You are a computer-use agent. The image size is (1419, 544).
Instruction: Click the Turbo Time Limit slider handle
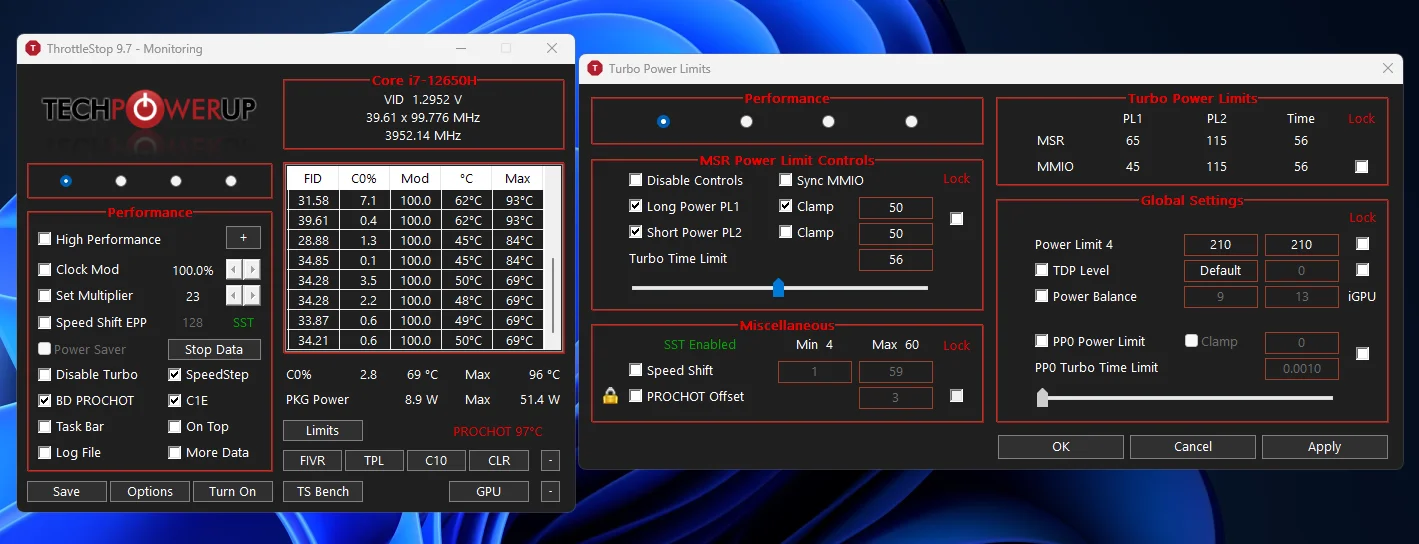click(778, 288)
